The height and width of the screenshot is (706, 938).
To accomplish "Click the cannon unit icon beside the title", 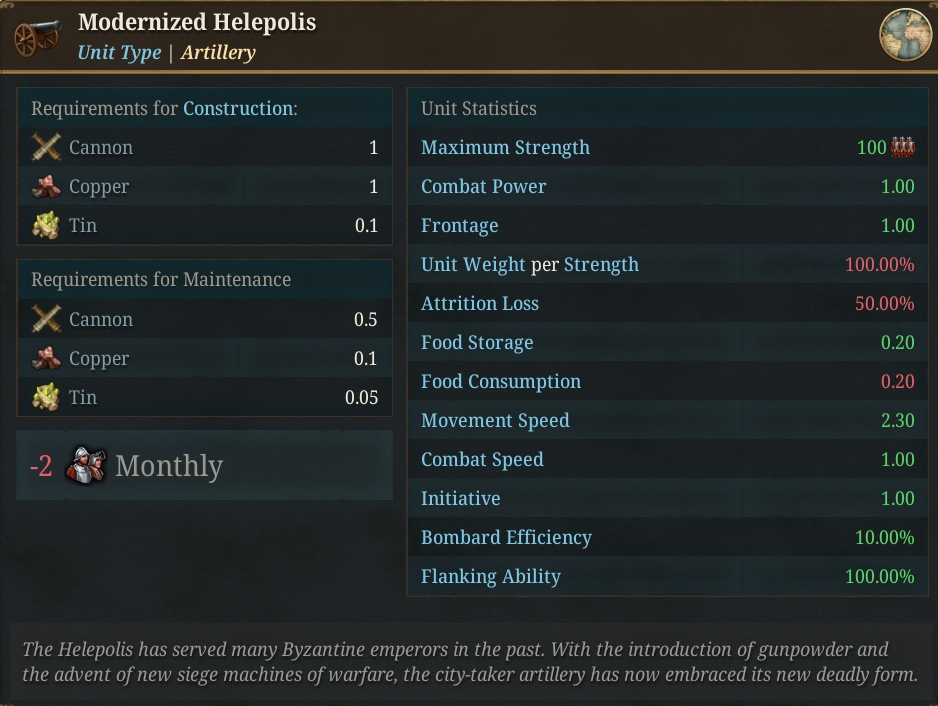I will 38,37.
